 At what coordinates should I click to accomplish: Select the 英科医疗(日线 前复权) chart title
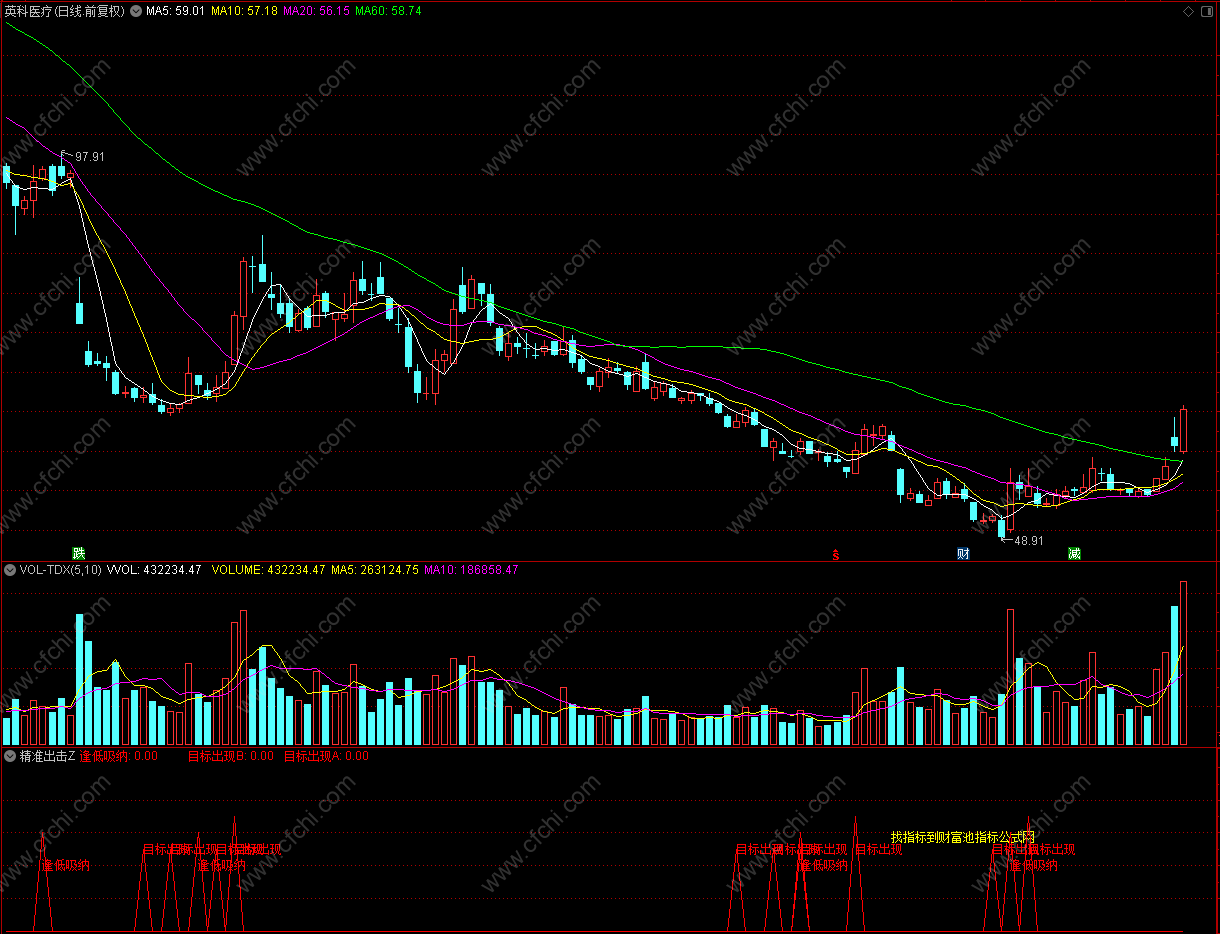[64, 11]
